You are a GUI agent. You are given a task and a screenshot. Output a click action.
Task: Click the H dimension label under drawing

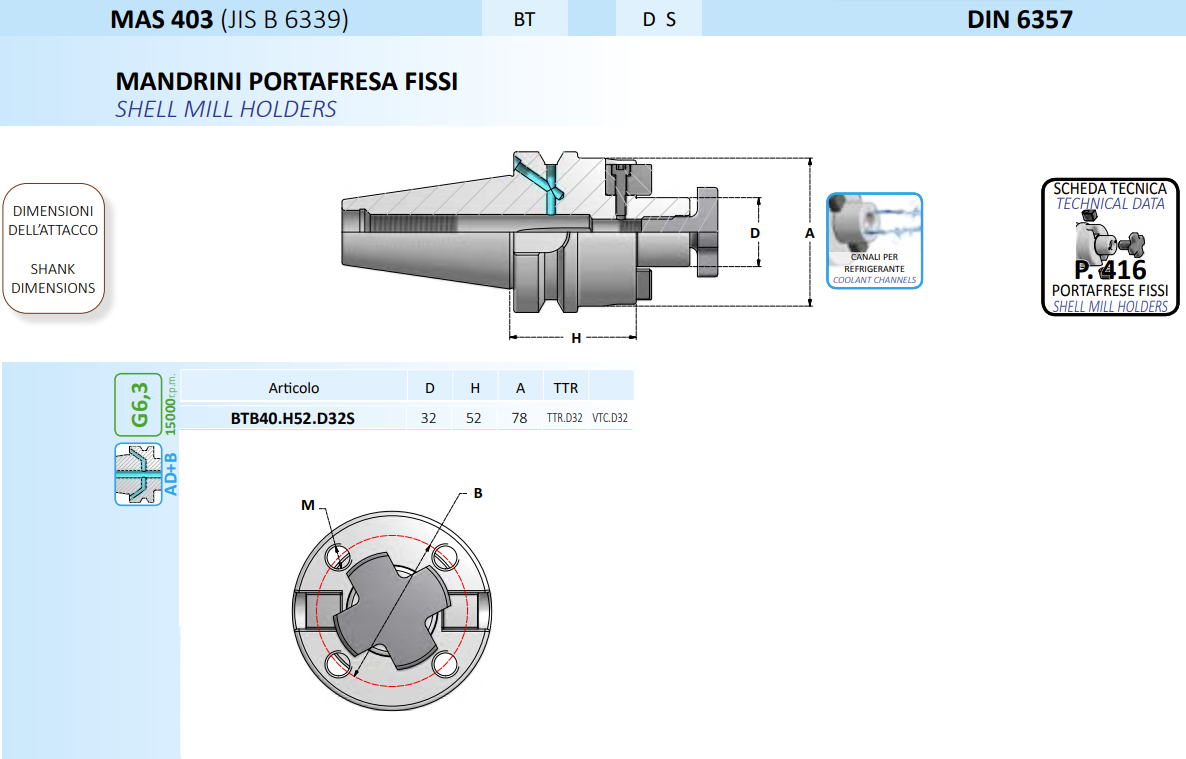tap(576, 338)
